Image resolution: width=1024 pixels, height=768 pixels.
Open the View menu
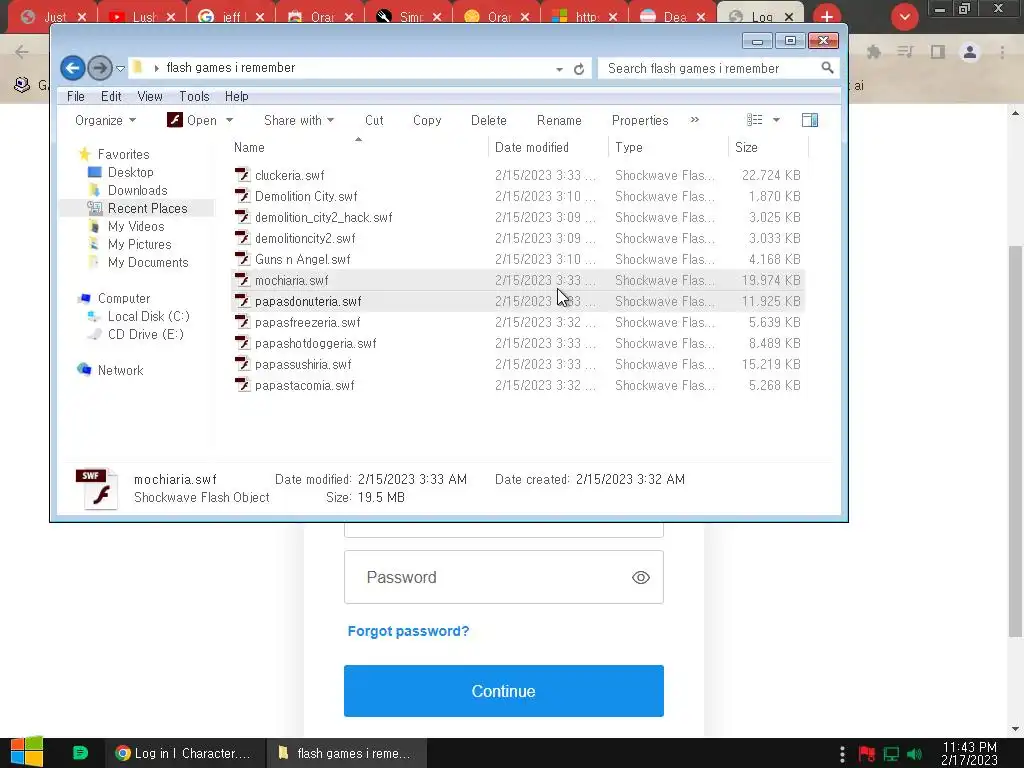tap(150, 97)
